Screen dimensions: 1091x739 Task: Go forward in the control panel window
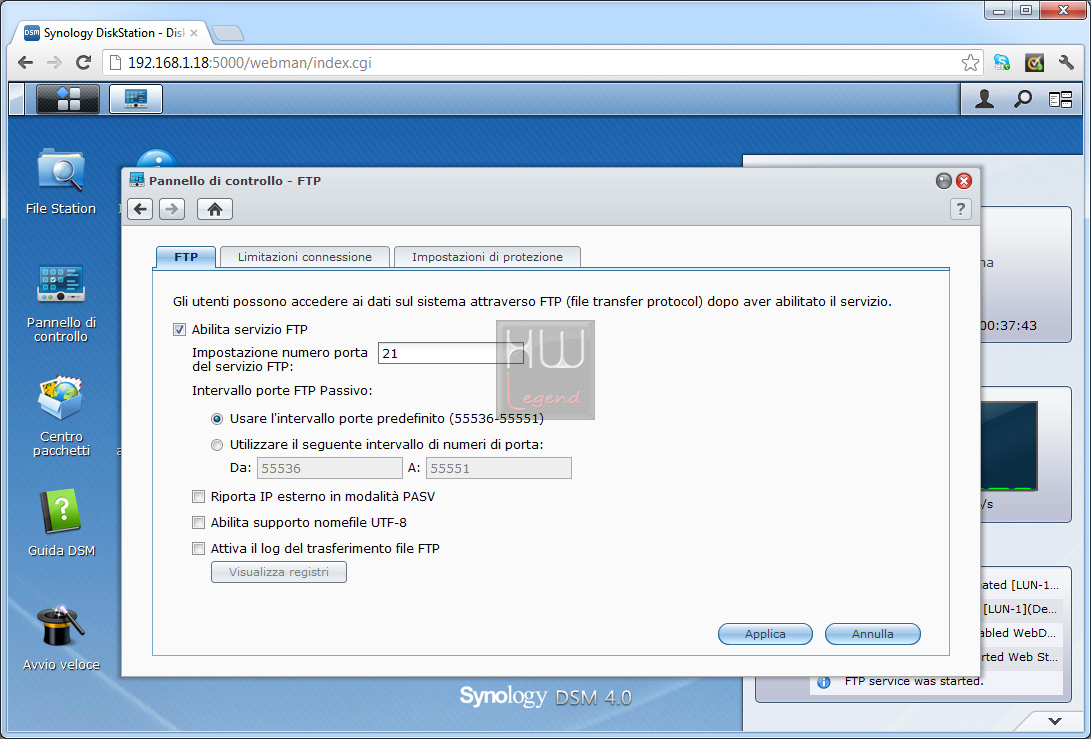(x=172, y=209)
